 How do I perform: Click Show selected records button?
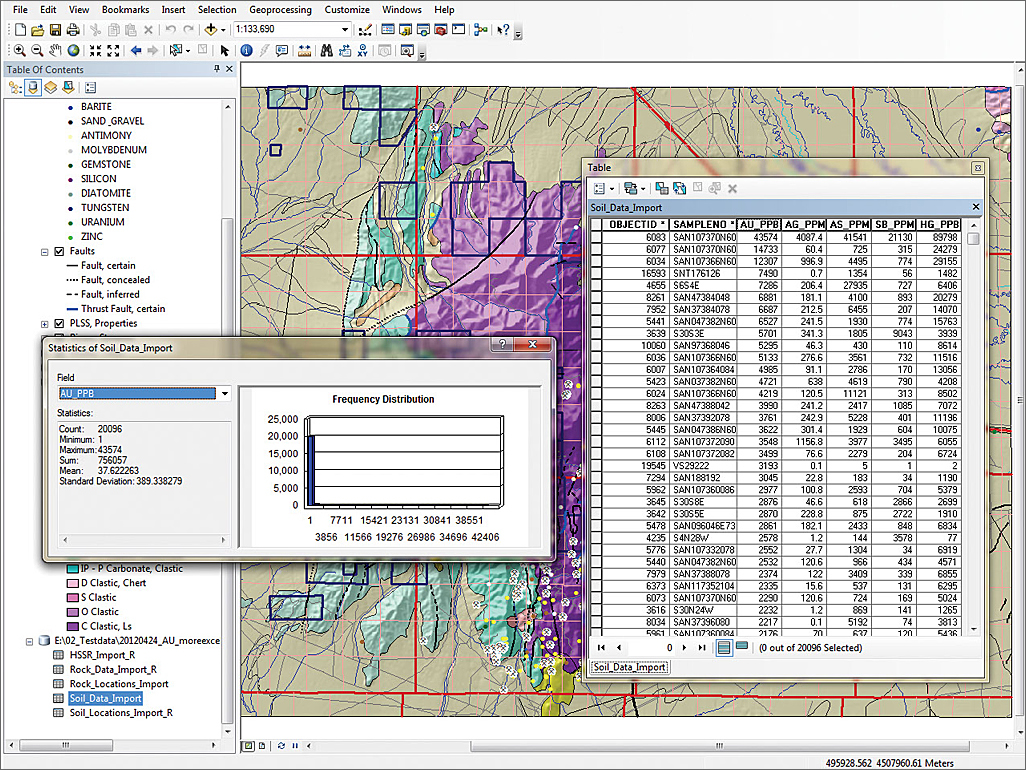click(x=741, y=647)
